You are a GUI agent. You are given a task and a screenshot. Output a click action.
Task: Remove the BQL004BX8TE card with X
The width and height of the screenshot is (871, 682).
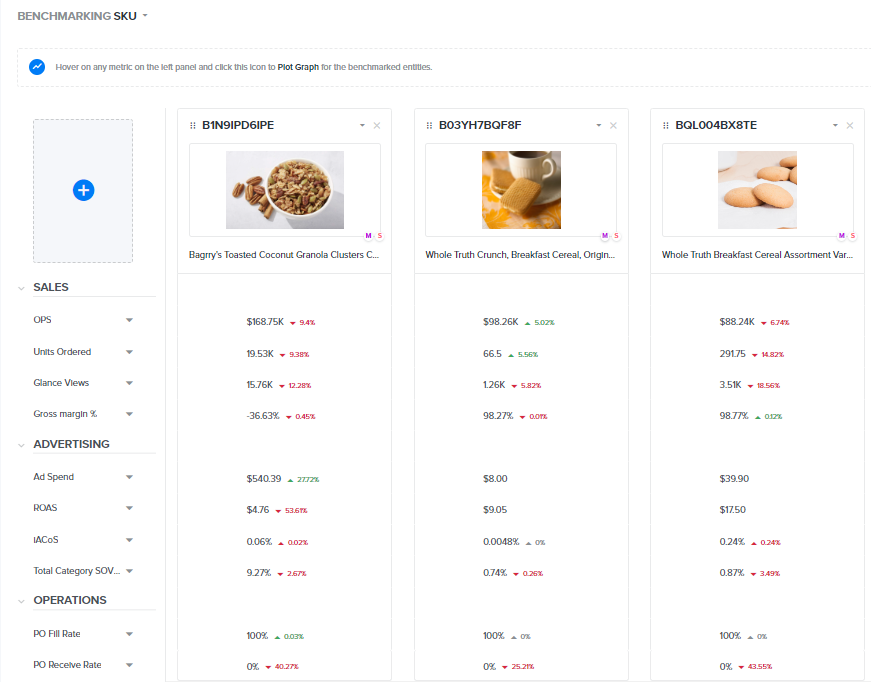tap(850, 126)
